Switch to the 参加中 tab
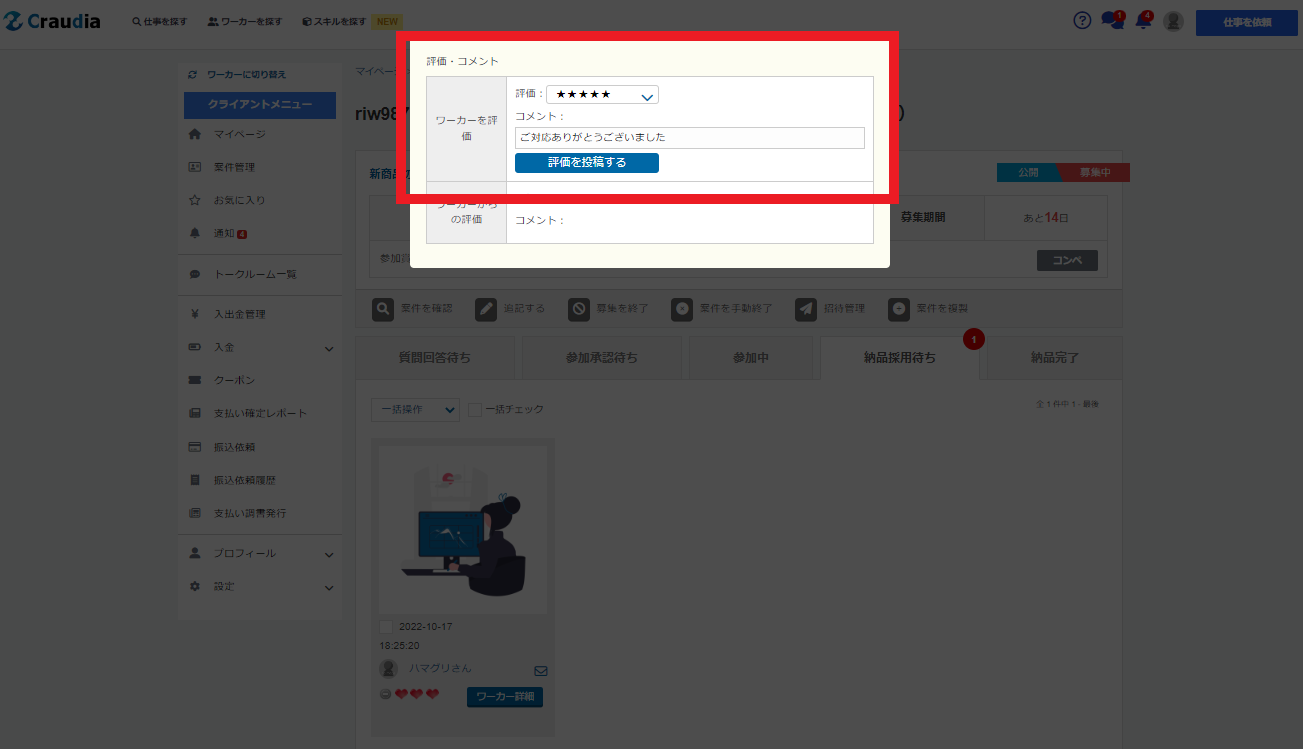 click(750, 357)
